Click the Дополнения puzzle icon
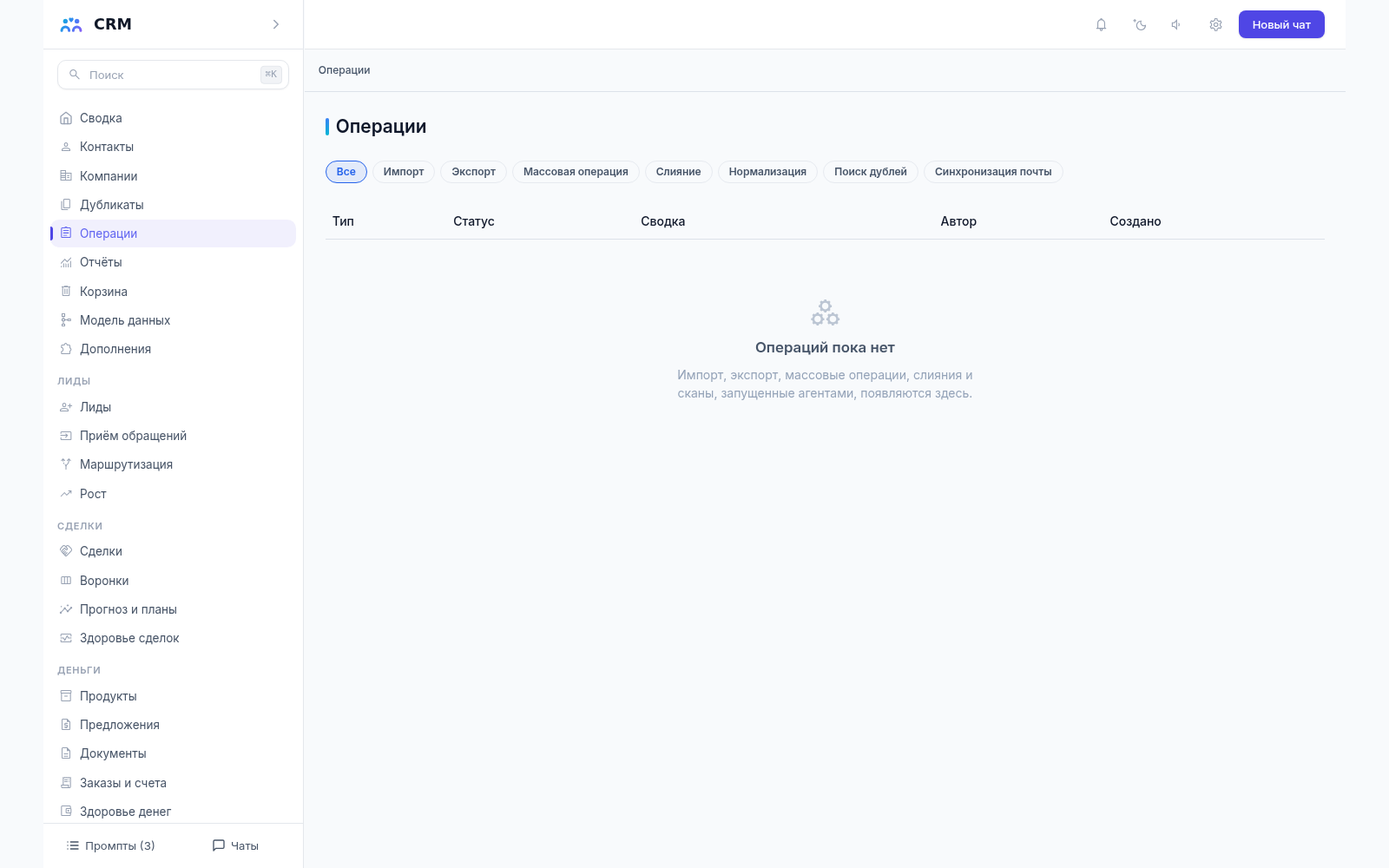This screenshot has width=1389, height=868. click(66, 349)
